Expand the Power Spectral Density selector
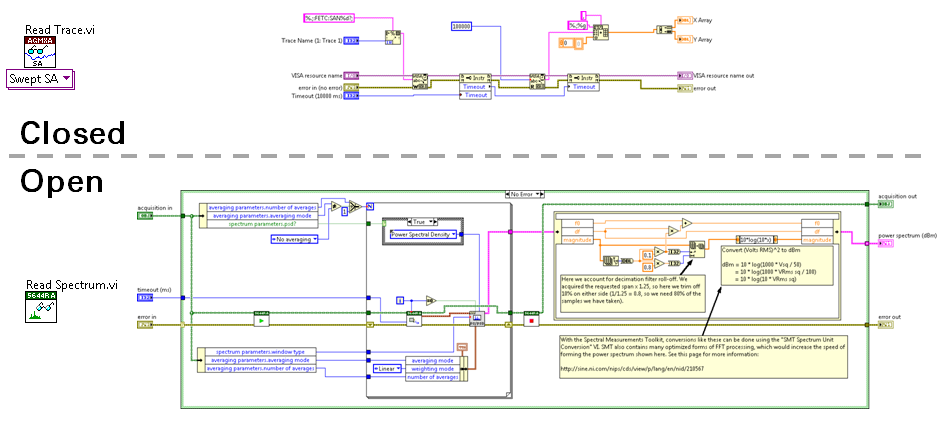 424,234
